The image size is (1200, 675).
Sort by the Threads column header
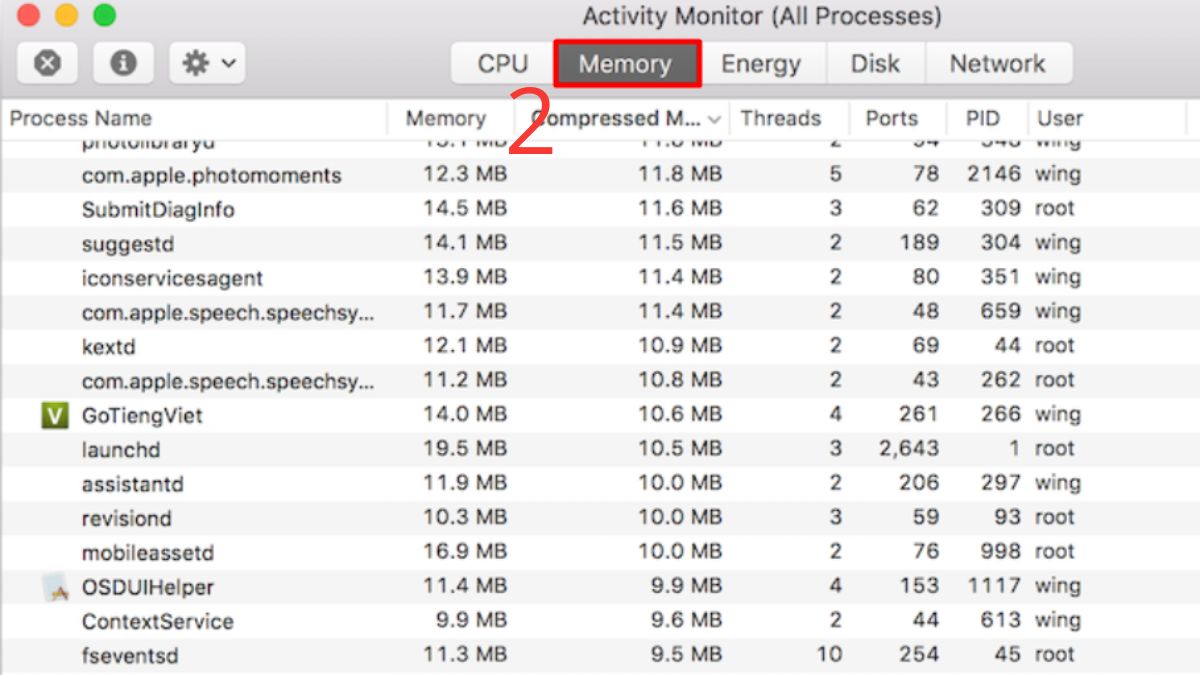pyautogui.click(x=780, y=118)
